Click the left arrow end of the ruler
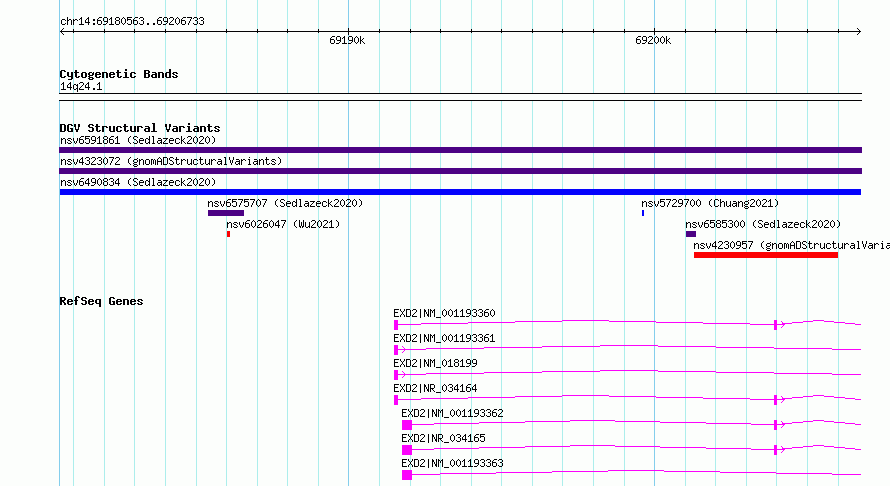Image resolution: width=890 pixels, height=486 pixels. click(62, 31)
